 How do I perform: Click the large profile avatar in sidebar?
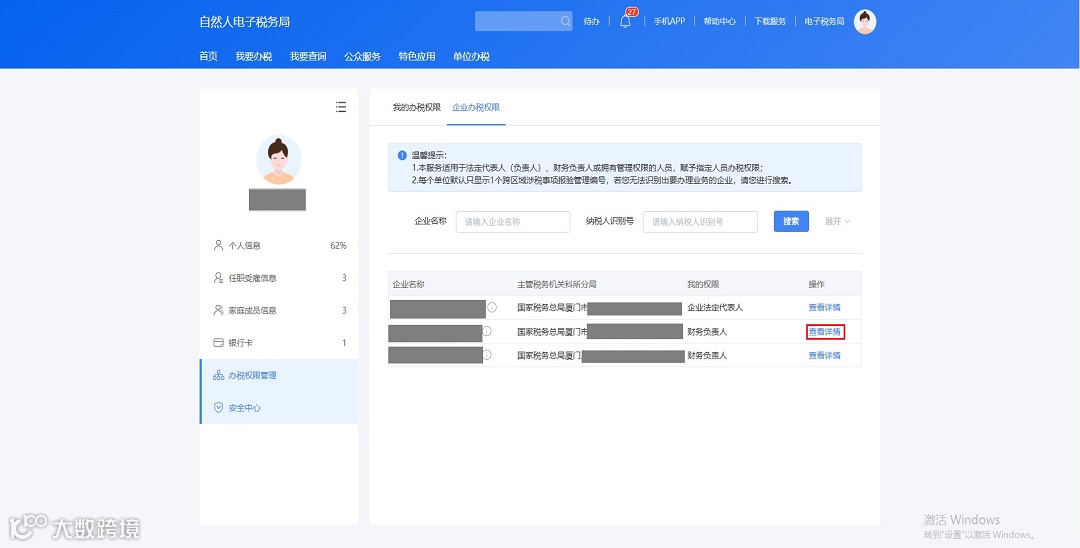pos(279,159)
